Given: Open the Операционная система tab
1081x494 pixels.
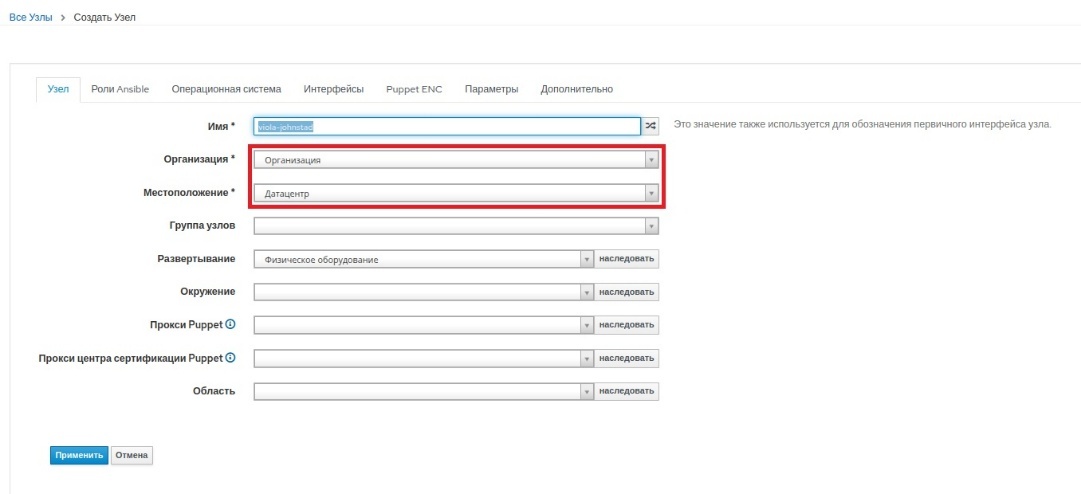Looking at the screenshot, I should coord(226,89).
